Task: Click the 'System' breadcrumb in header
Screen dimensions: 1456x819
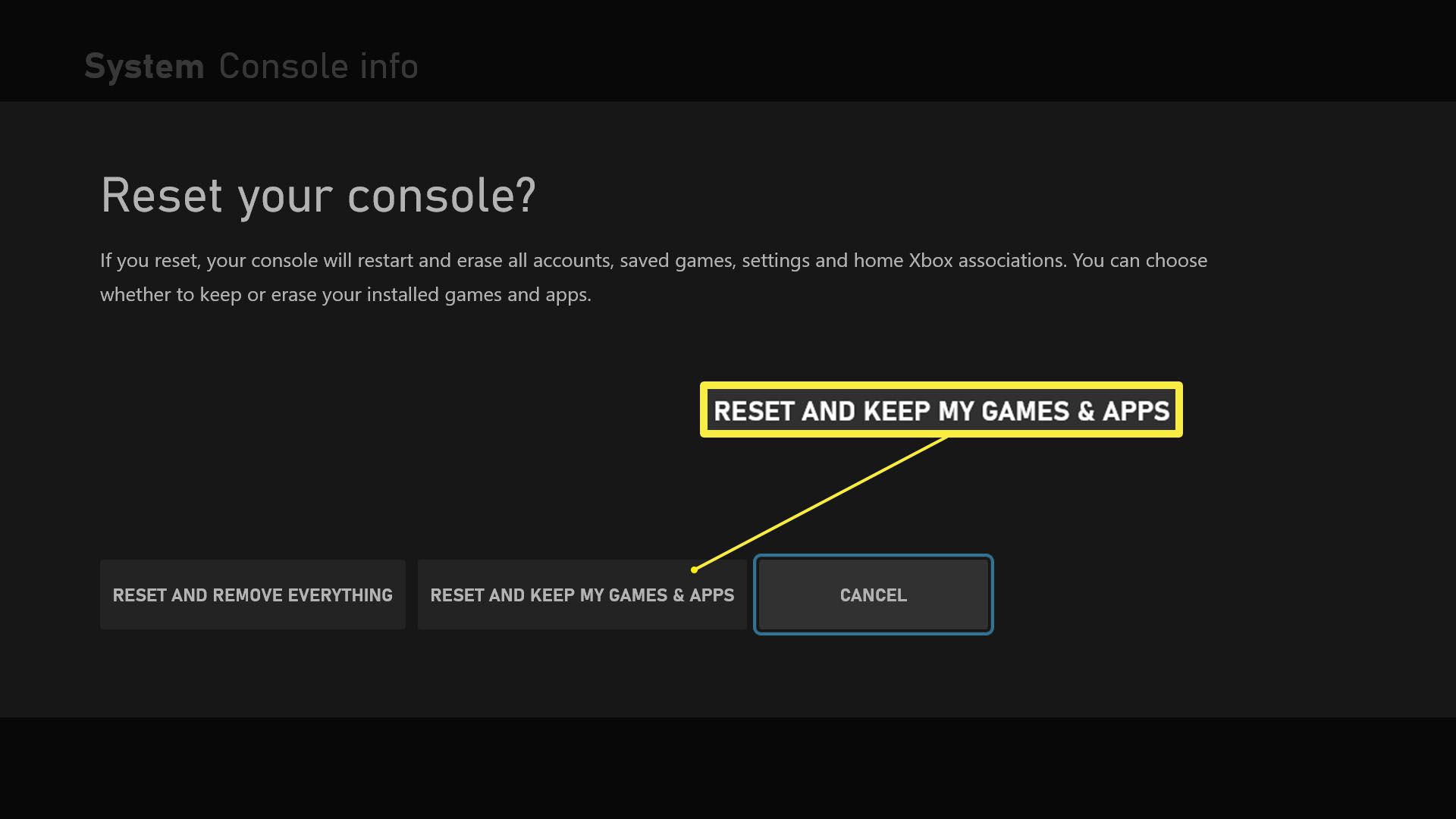Action: coord(144,67)
